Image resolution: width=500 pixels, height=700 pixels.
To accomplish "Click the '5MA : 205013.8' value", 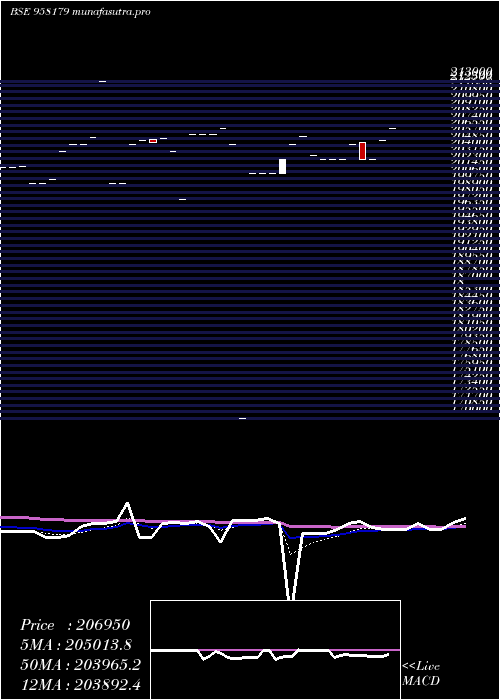I will click(76, 645).
